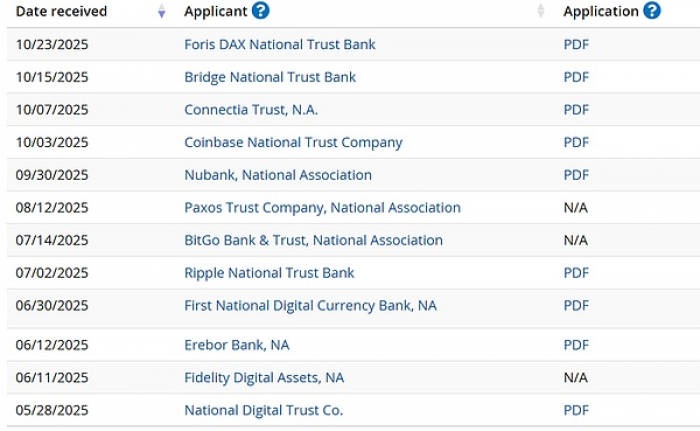
Task: Open Coinbase National Trust Company link
Action: [293, 142]
